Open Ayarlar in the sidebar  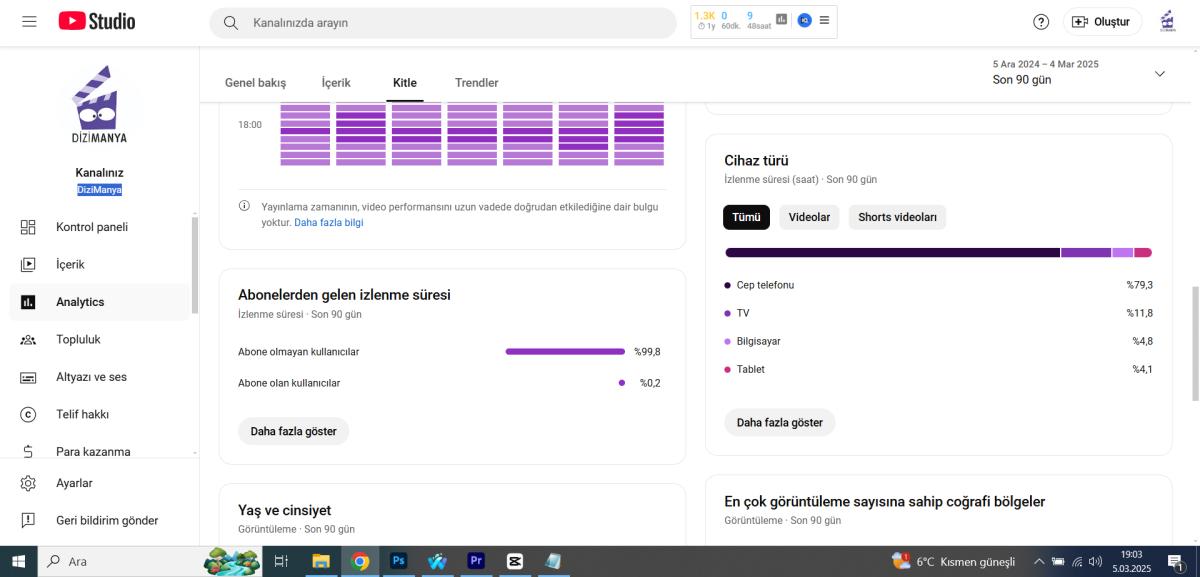[99, 483]
